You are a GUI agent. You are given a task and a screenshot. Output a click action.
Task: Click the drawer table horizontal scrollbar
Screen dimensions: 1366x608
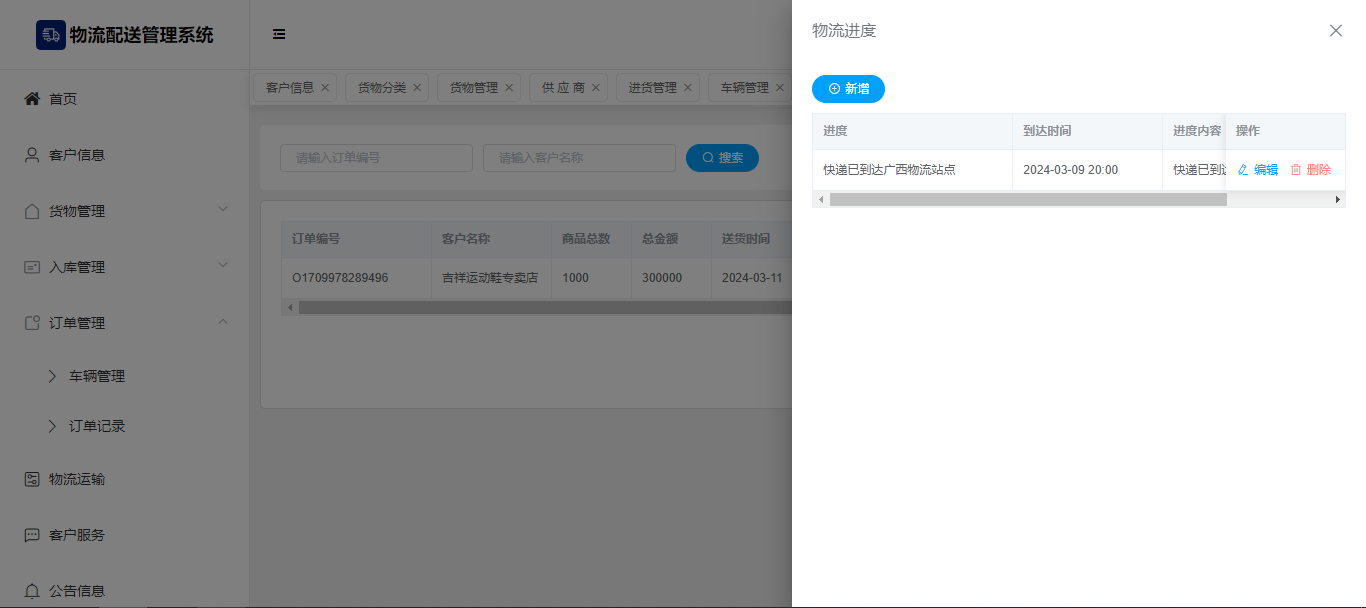coord(1027,200)
